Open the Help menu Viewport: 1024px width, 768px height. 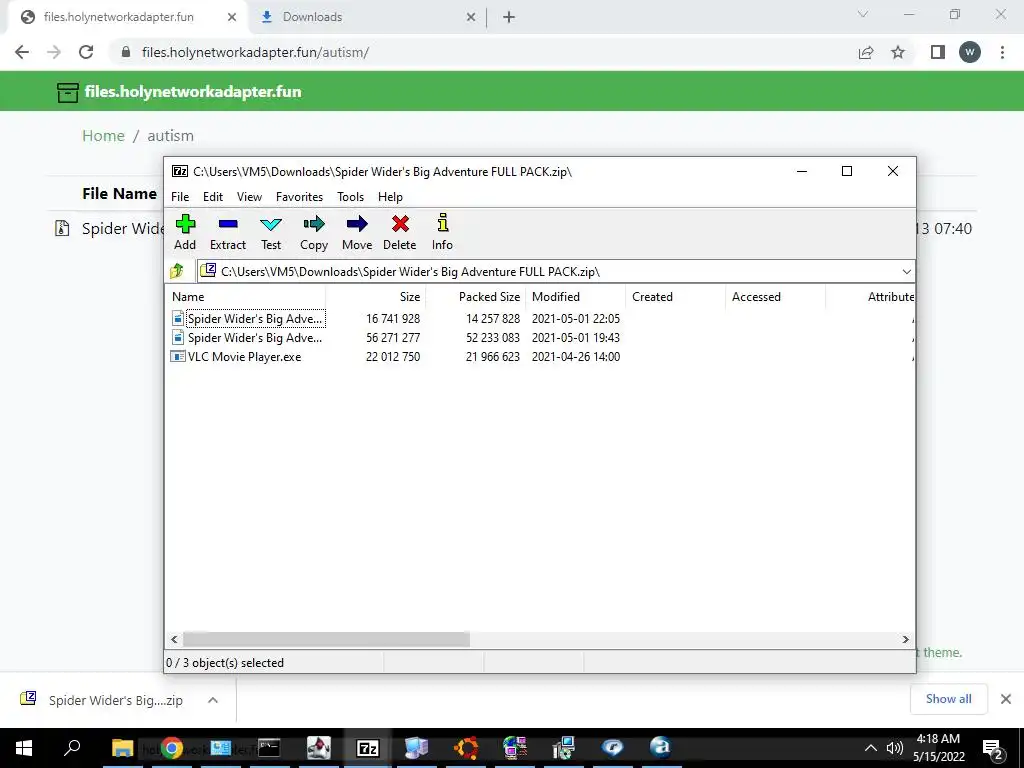click(x=391, y=197)
